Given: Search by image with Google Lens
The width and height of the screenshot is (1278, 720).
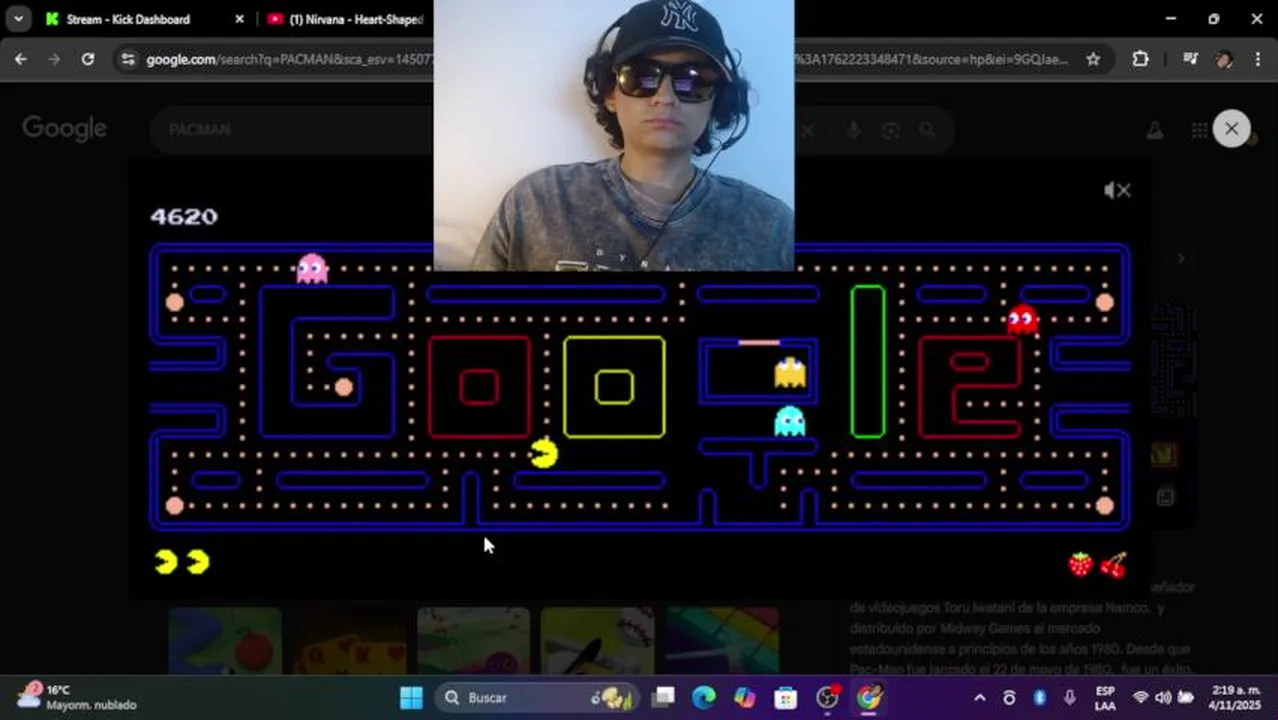Looking at the screenshot, I should coord(890,130).
